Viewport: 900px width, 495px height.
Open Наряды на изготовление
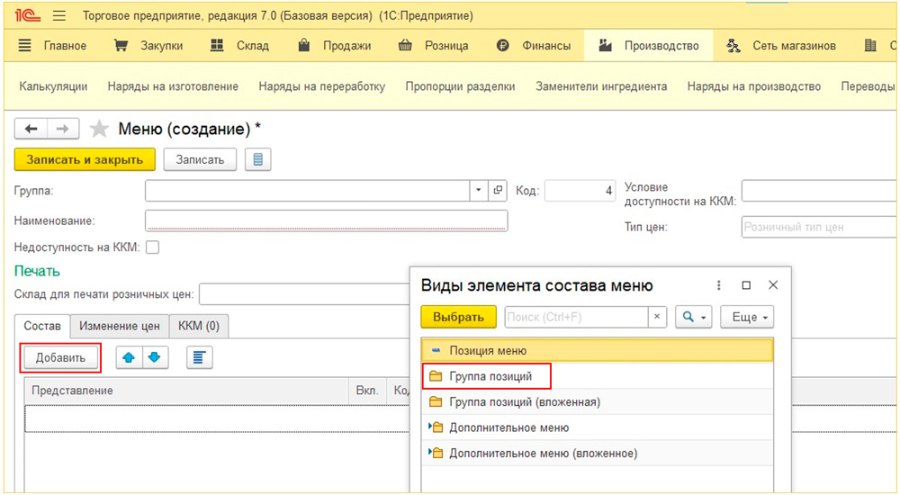tap(173, 87)
